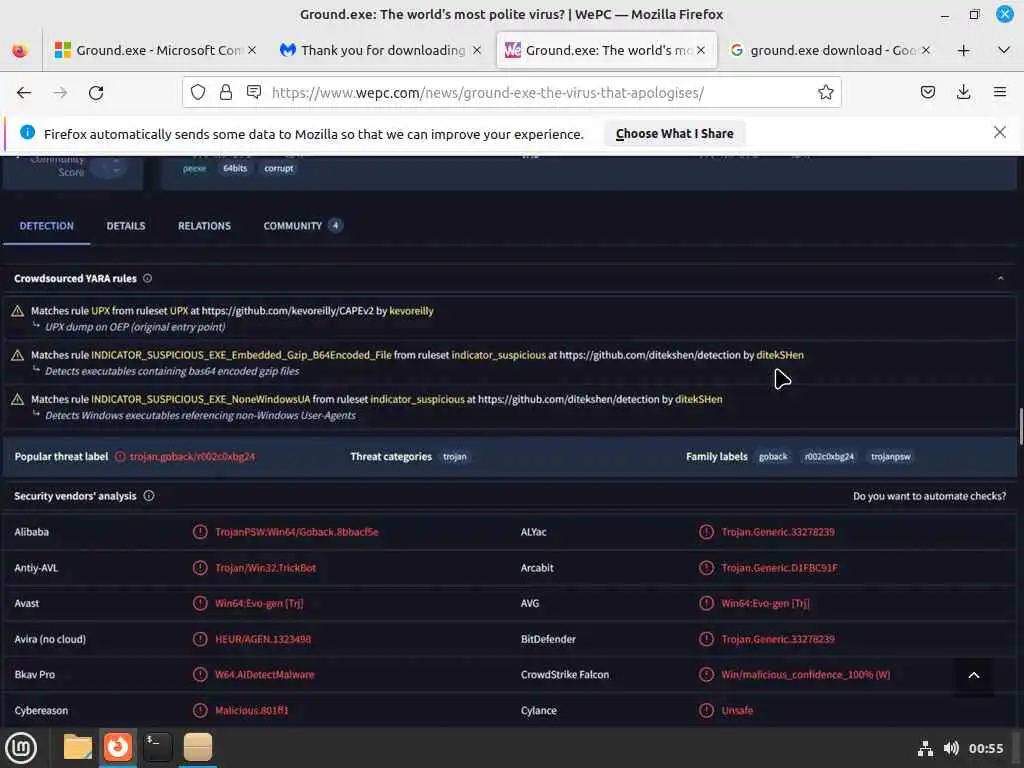Open the DETAILS tab

[x=126, y=226]
